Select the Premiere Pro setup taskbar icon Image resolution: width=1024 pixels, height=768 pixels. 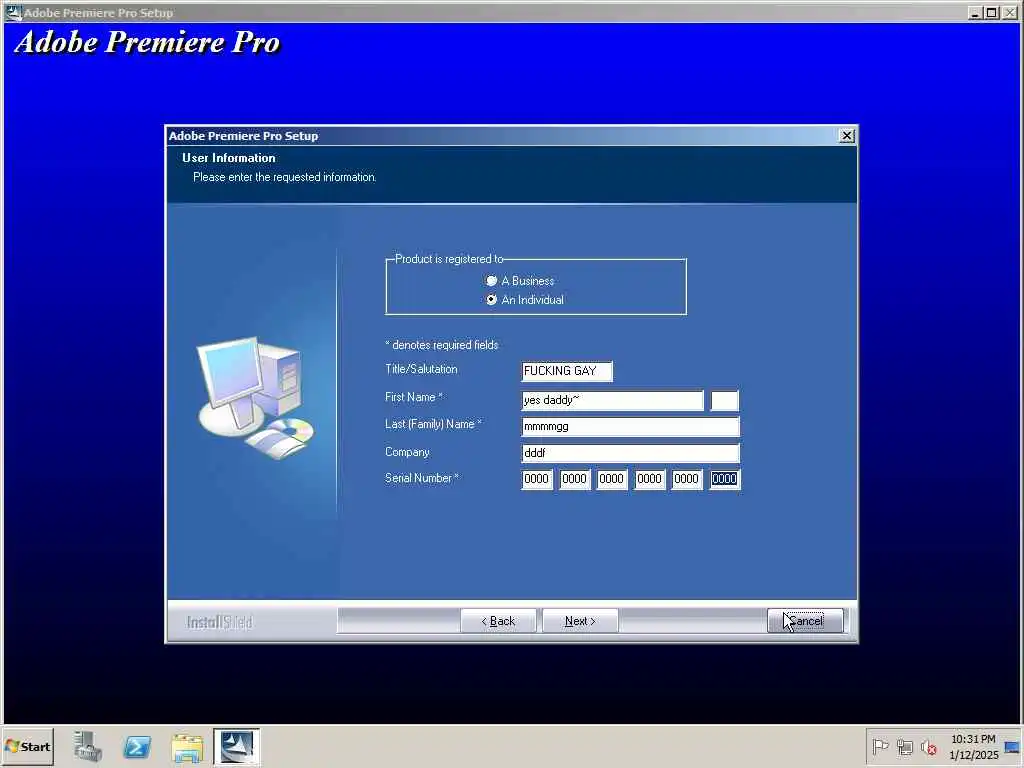pos(236,746)
